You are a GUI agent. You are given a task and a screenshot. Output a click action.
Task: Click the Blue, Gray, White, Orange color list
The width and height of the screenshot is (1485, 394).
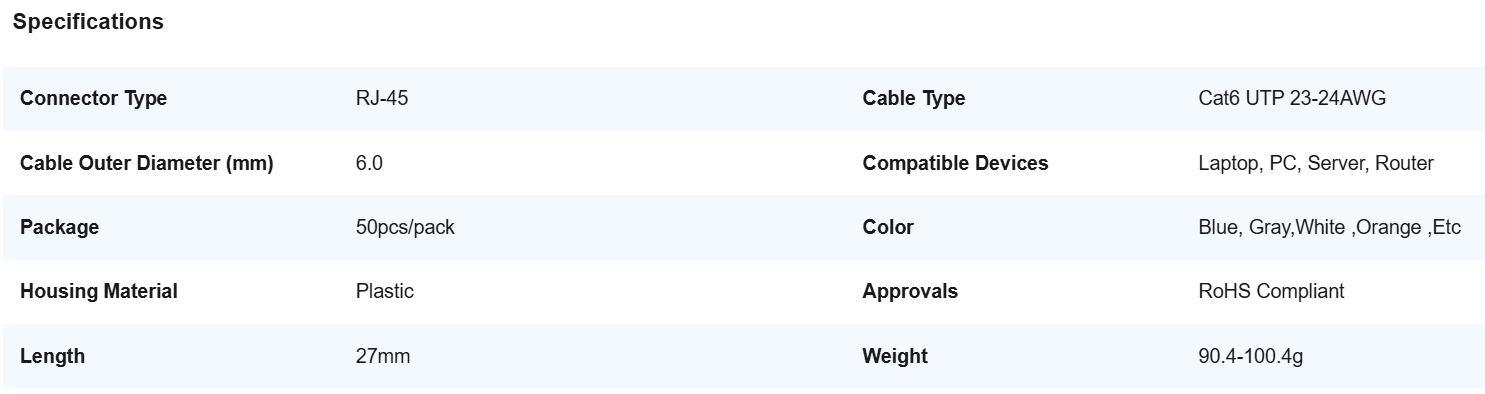click(x=1330, y=227)
